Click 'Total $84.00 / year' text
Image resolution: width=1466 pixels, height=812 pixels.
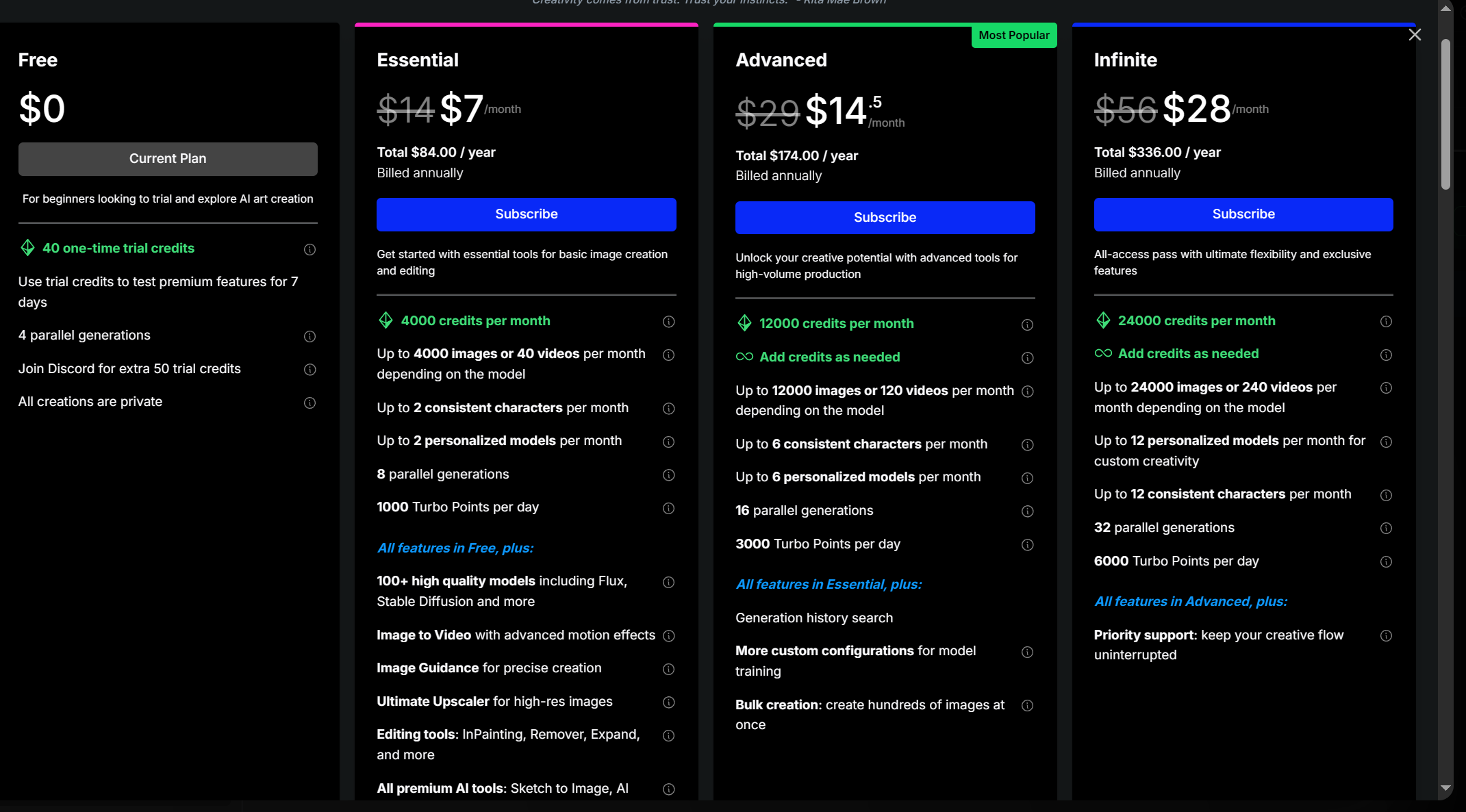tap(436, 153)
